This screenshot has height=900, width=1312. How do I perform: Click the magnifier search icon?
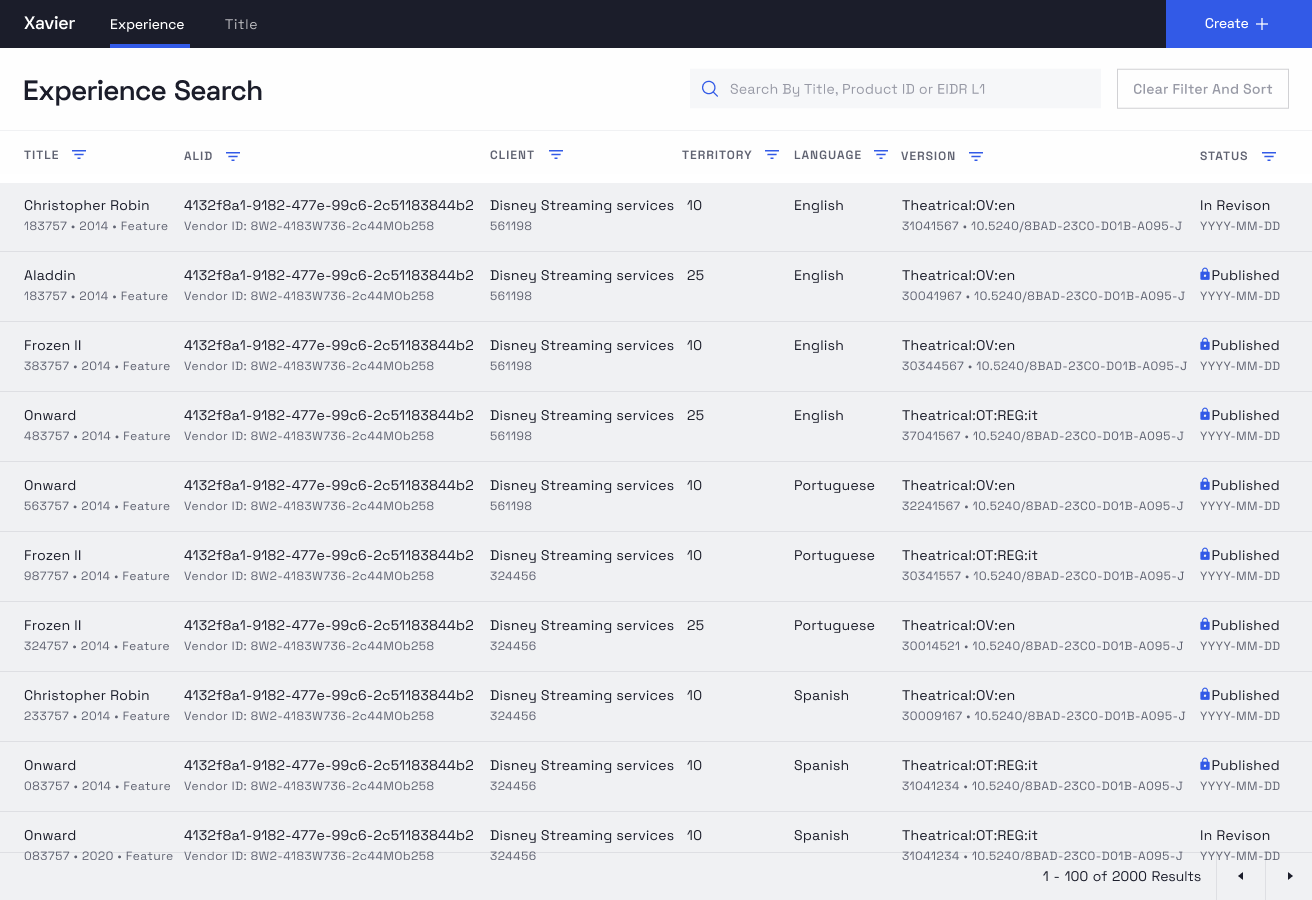pos(710,89)
